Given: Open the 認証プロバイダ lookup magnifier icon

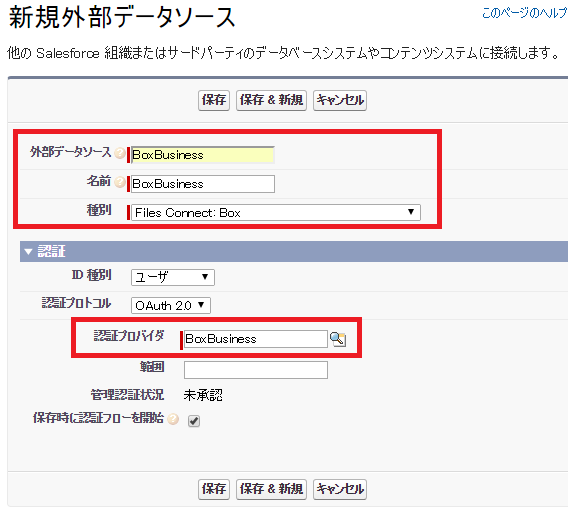Looking at the screenshot, I should point(338,339).
